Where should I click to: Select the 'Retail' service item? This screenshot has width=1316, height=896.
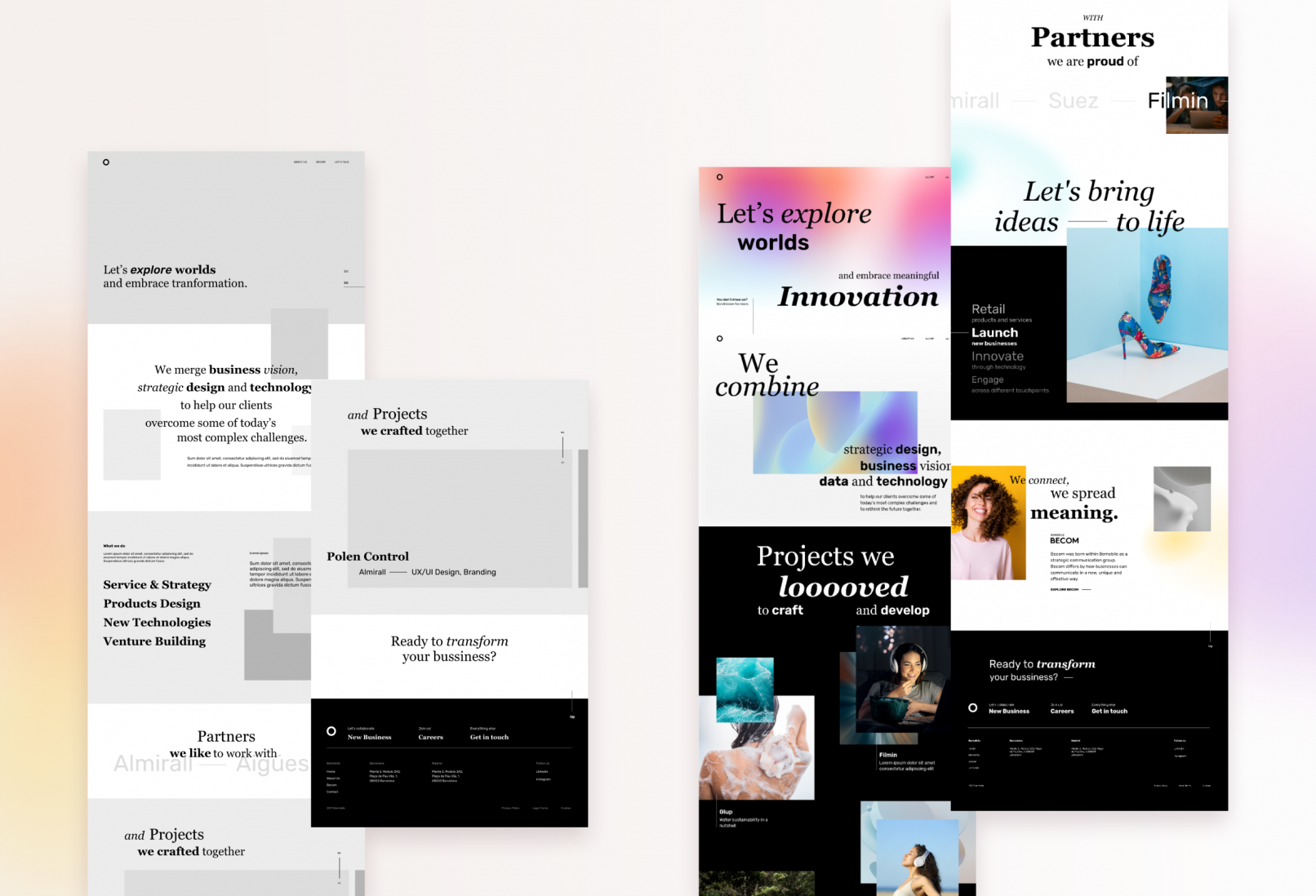point(988,309)
